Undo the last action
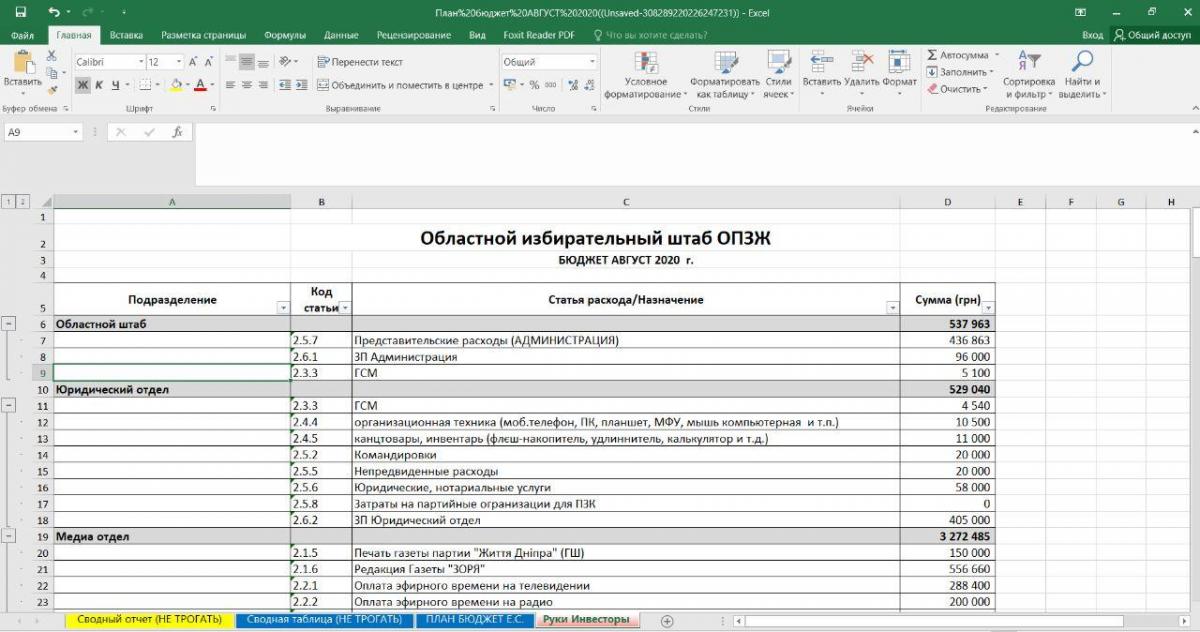Viewport: 1200px width, 632px height. (x=53, y=11)
